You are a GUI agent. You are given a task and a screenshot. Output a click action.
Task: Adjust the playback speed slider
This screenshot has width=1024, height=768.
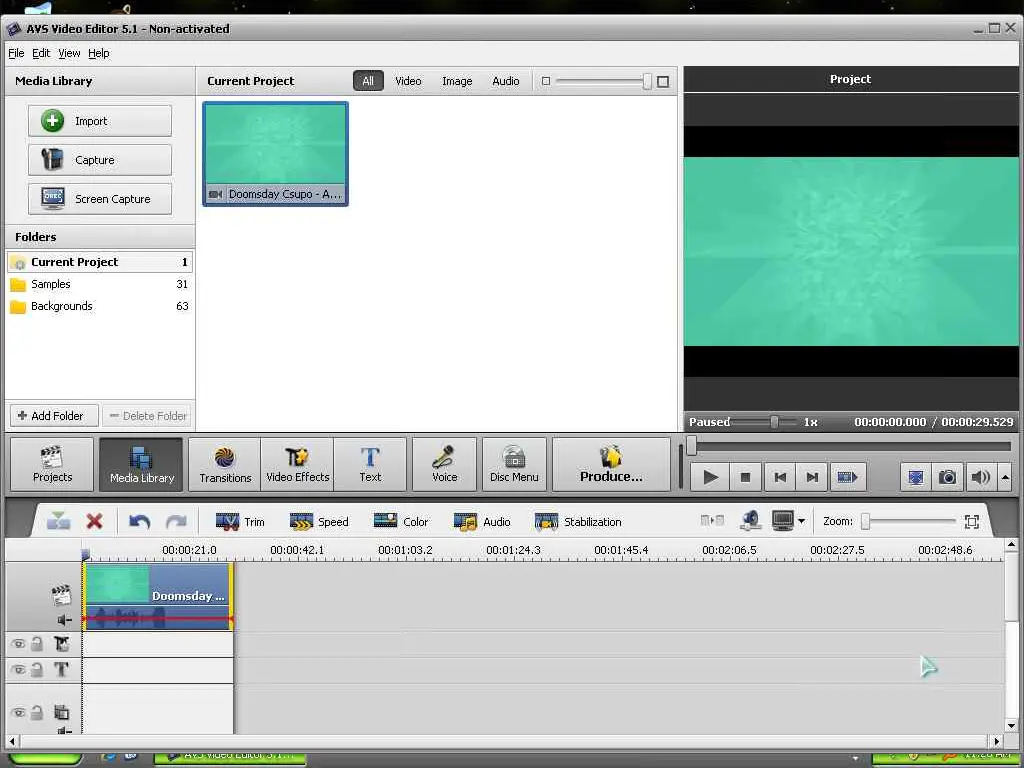click(775, 422)
